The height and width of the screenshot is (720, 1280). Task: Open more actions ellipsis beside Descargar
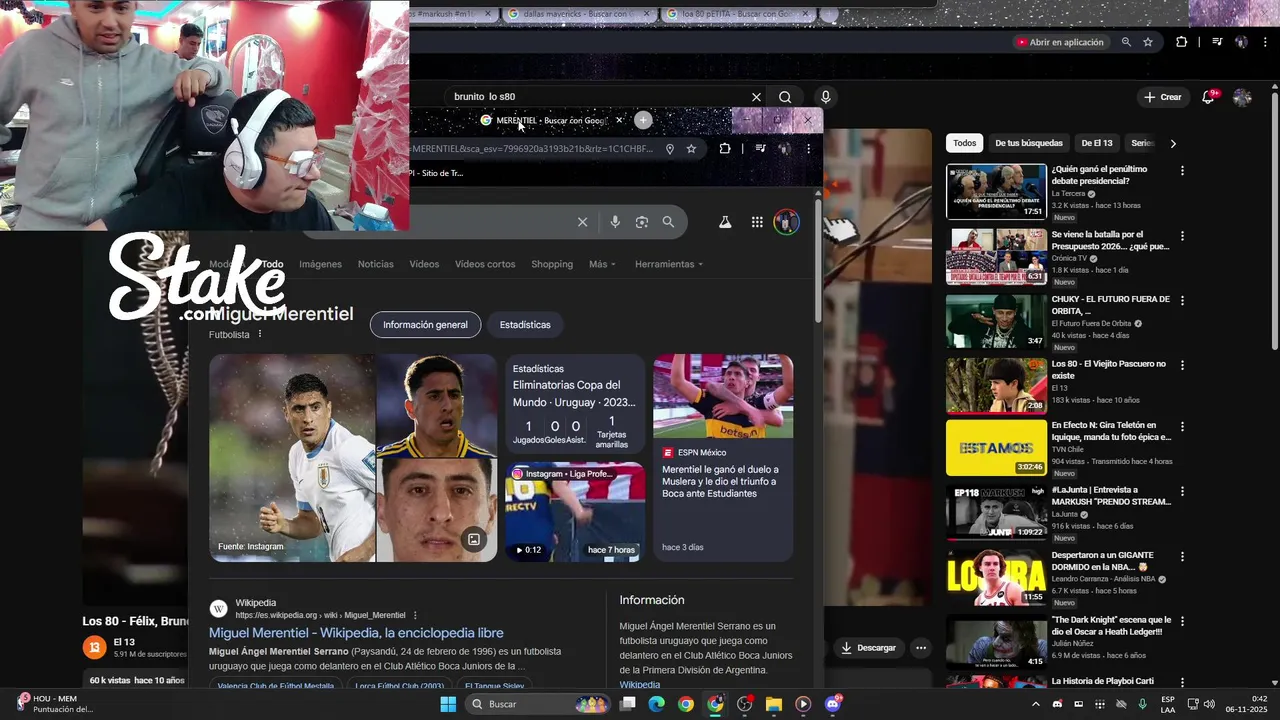(921, 647)
